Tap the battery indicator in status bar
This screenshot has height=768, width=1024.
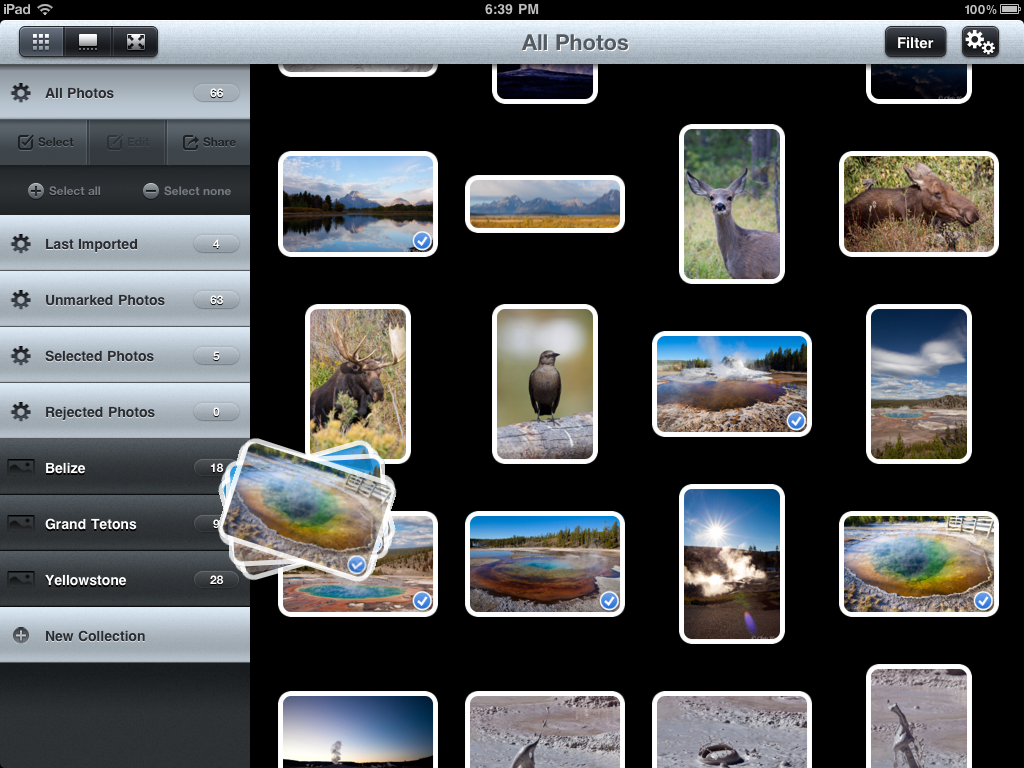coord(1009,9)
